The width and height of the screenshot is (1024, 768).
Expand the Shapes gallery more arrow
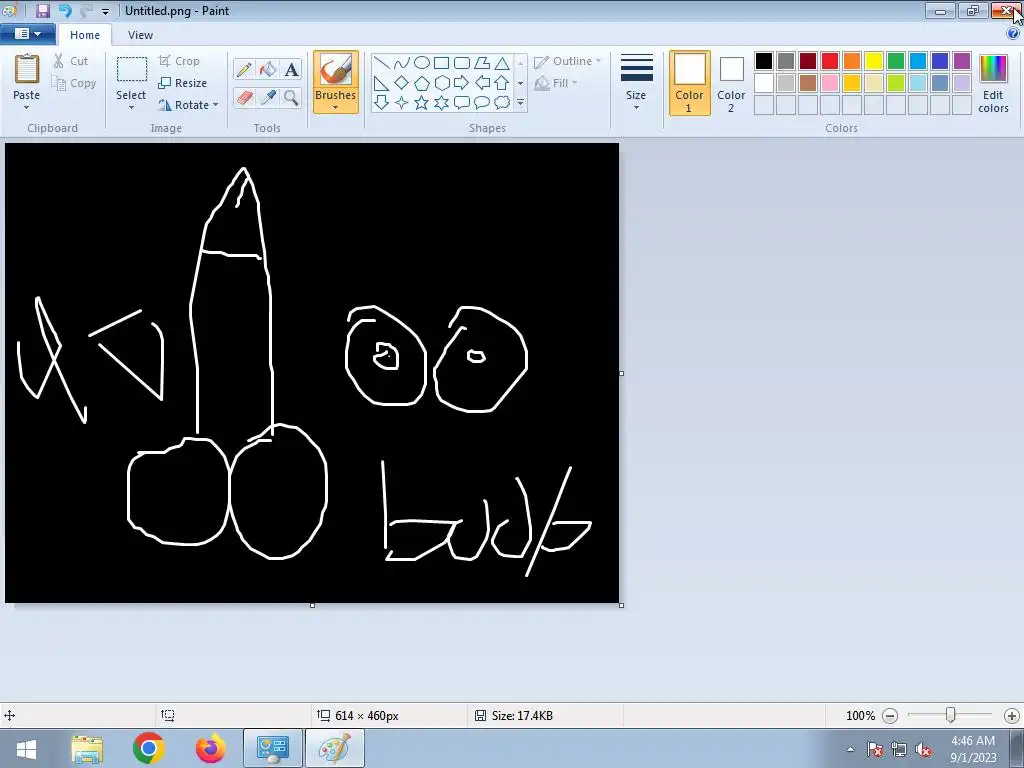(x=520, y=103)
